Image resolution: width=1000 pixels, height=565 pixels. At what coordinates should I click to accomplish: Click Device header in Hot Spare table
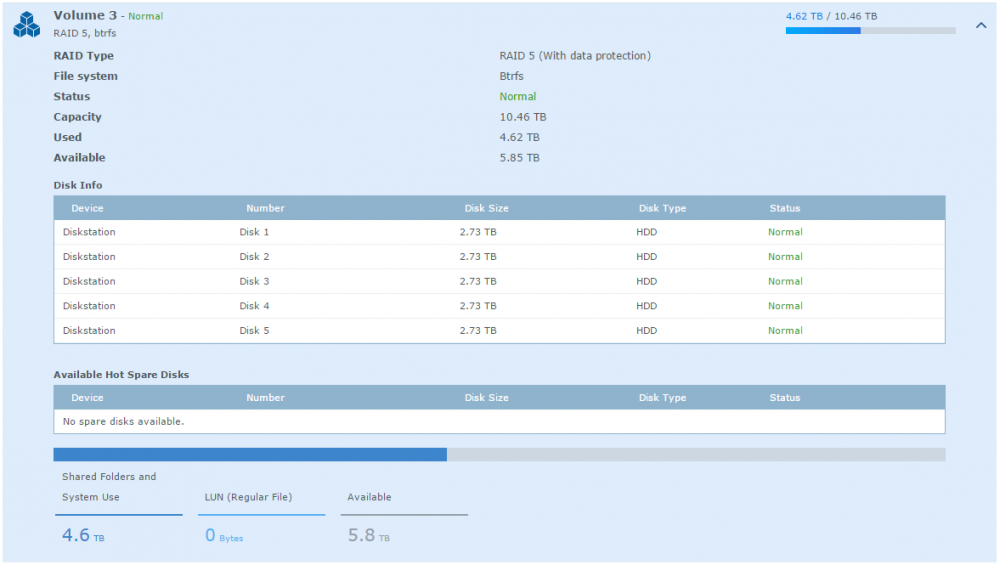coord(87,398)
